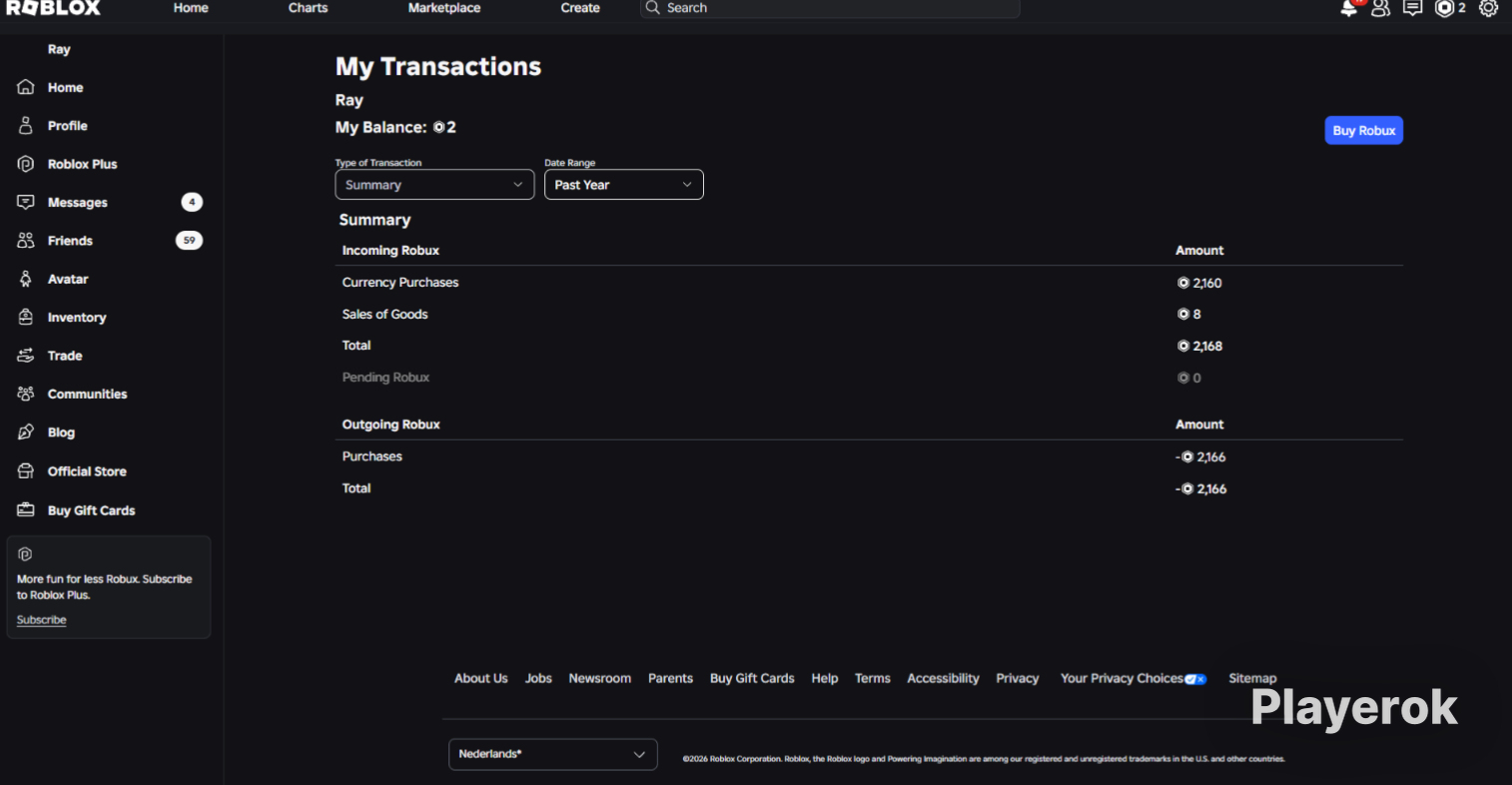Image resolution: width=1512 pixels, height=785 pixels.
Task: Click the Roblox Plus icon in the promo card
Action: [25, 554]
